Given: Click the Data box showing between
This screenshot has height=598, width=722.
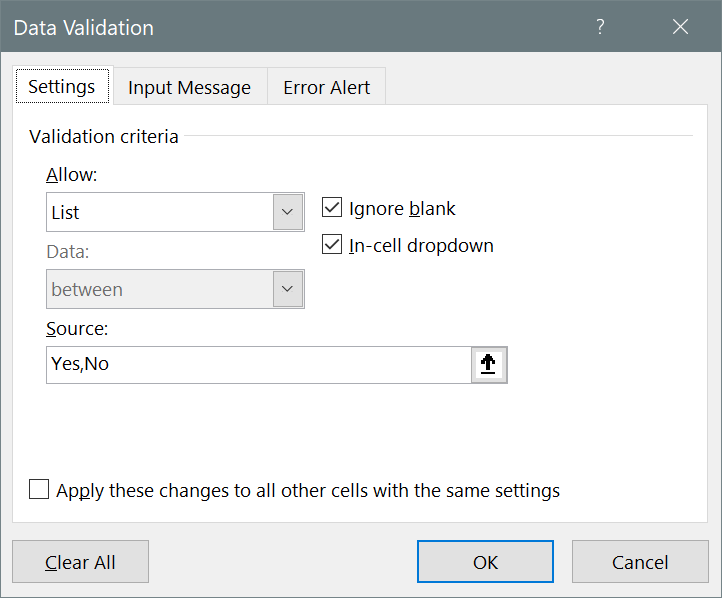Looking at the screenshot, I should click(x=160, y=289).
